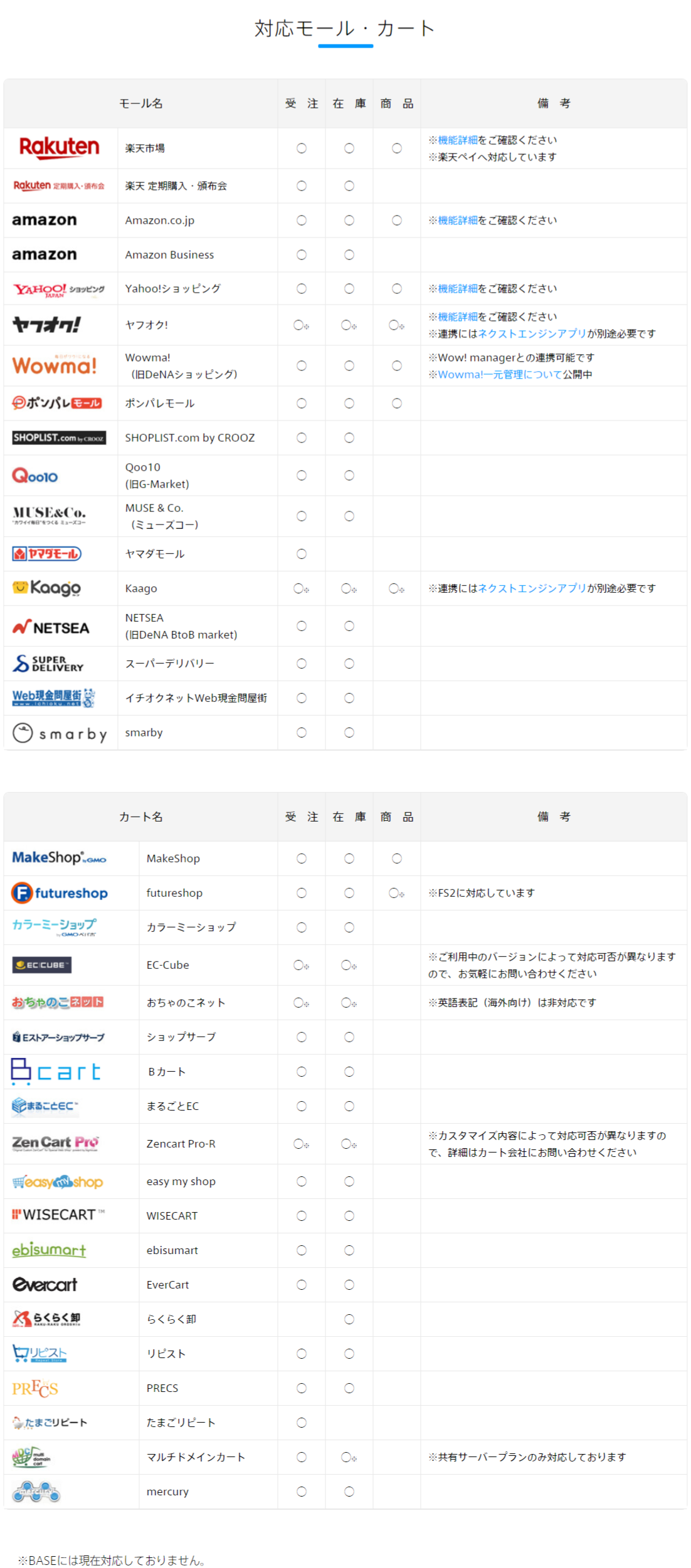Click the ヤフオク! logo

coord(46,325)
